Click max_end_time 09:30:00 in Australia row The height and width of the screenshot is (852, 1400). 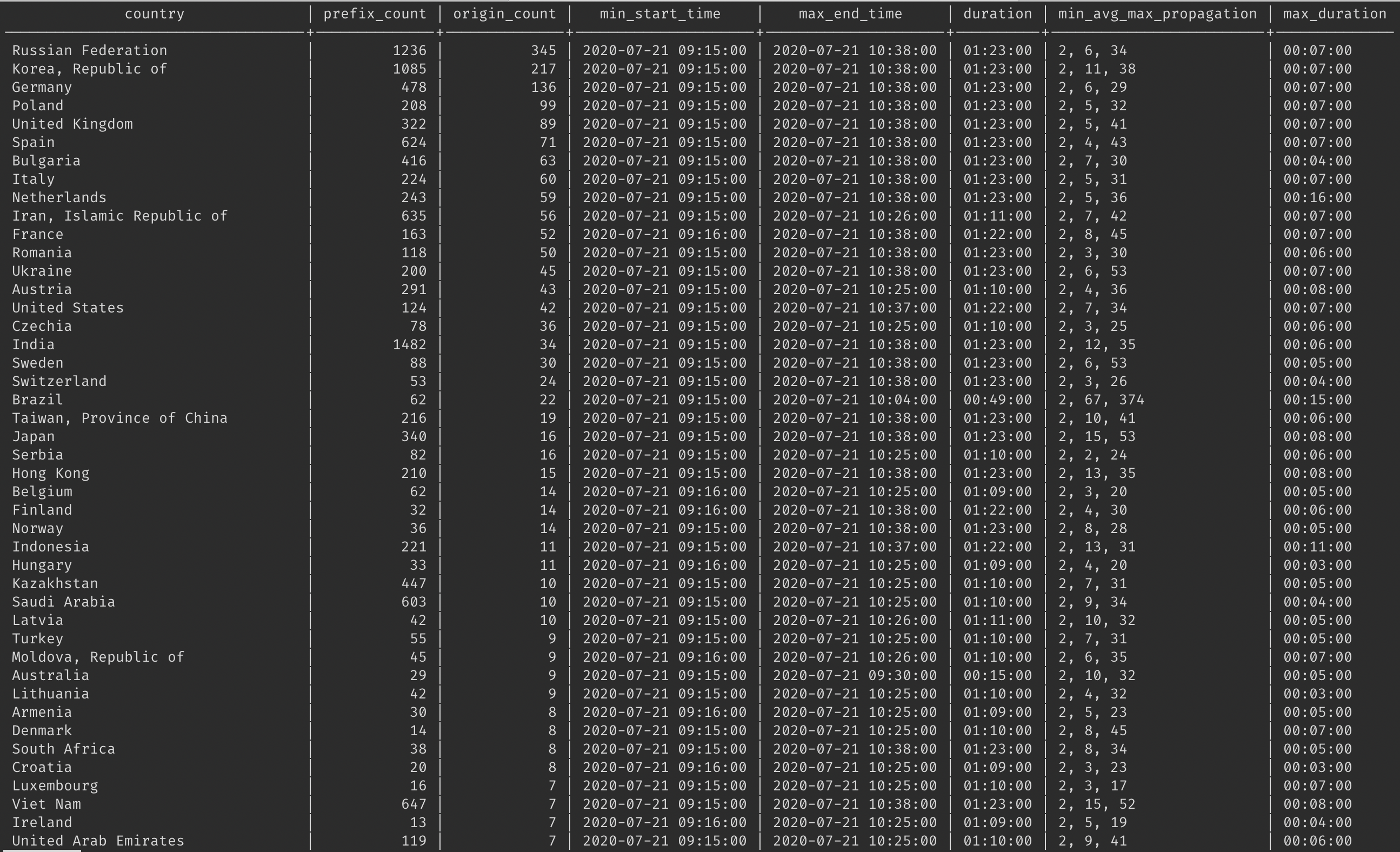pyautogui.click(x=855, y=675)
